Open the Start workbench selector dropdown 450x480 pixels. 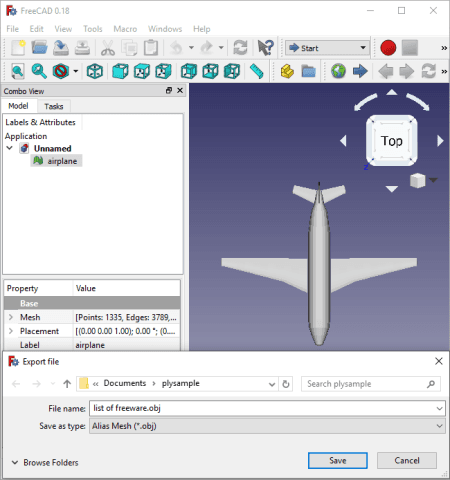327,48
